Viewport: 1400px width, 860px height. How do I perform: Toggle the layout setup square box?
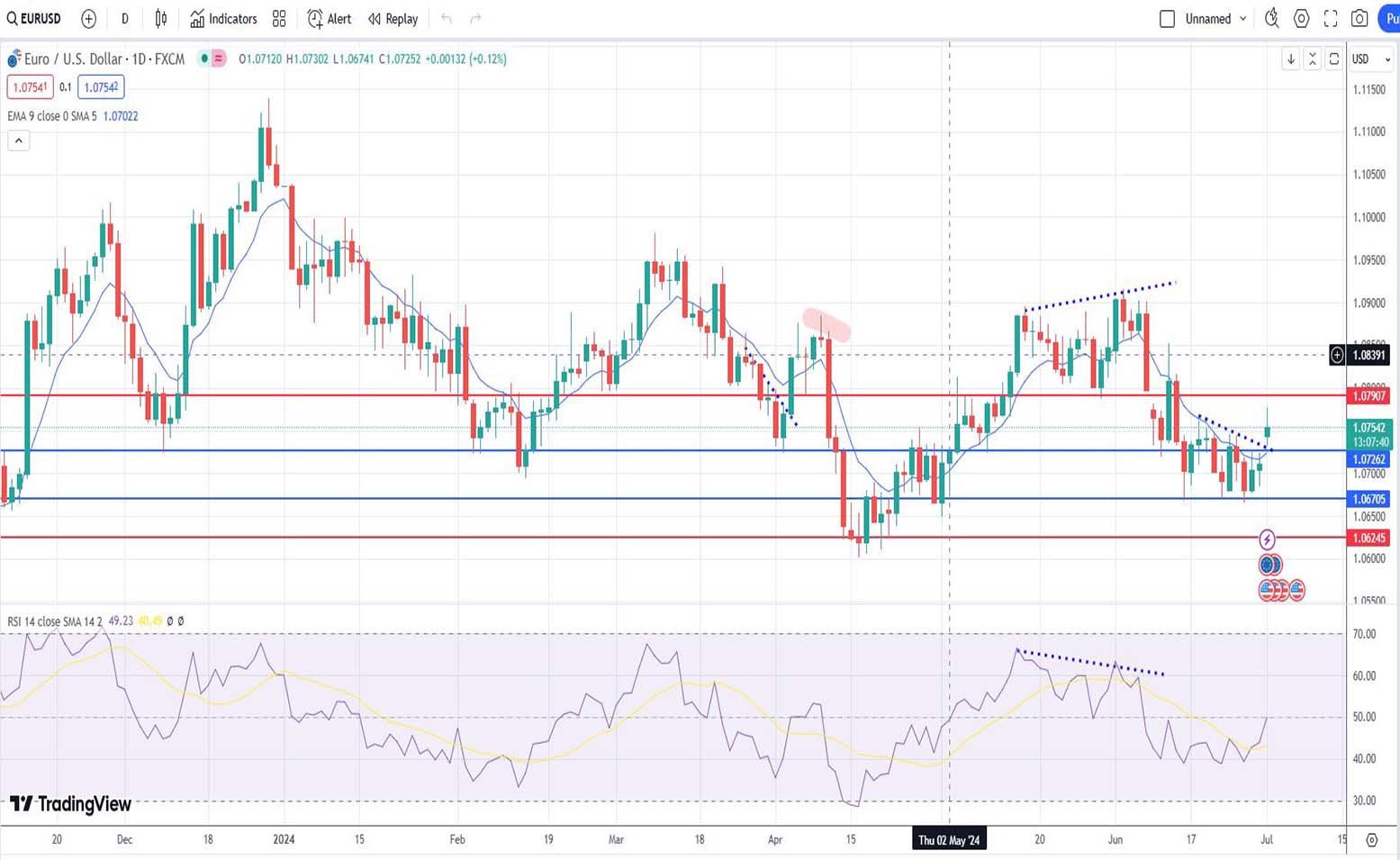pyautogui.click(x=1167, y=18)
